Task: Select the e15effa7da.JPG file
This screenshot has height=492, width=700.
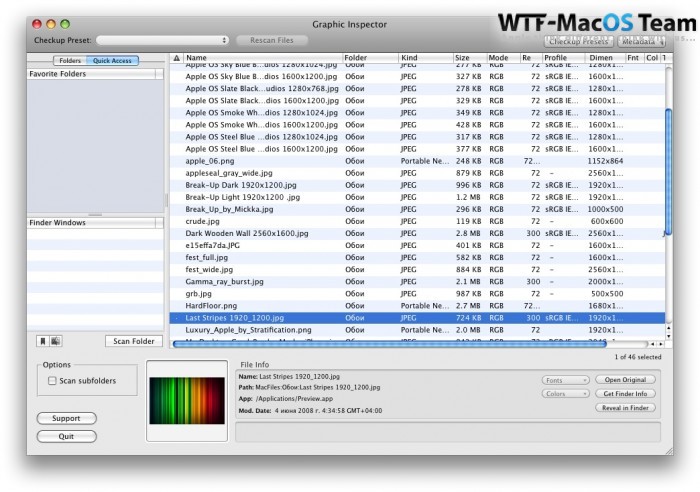Action: click(417, 246)
